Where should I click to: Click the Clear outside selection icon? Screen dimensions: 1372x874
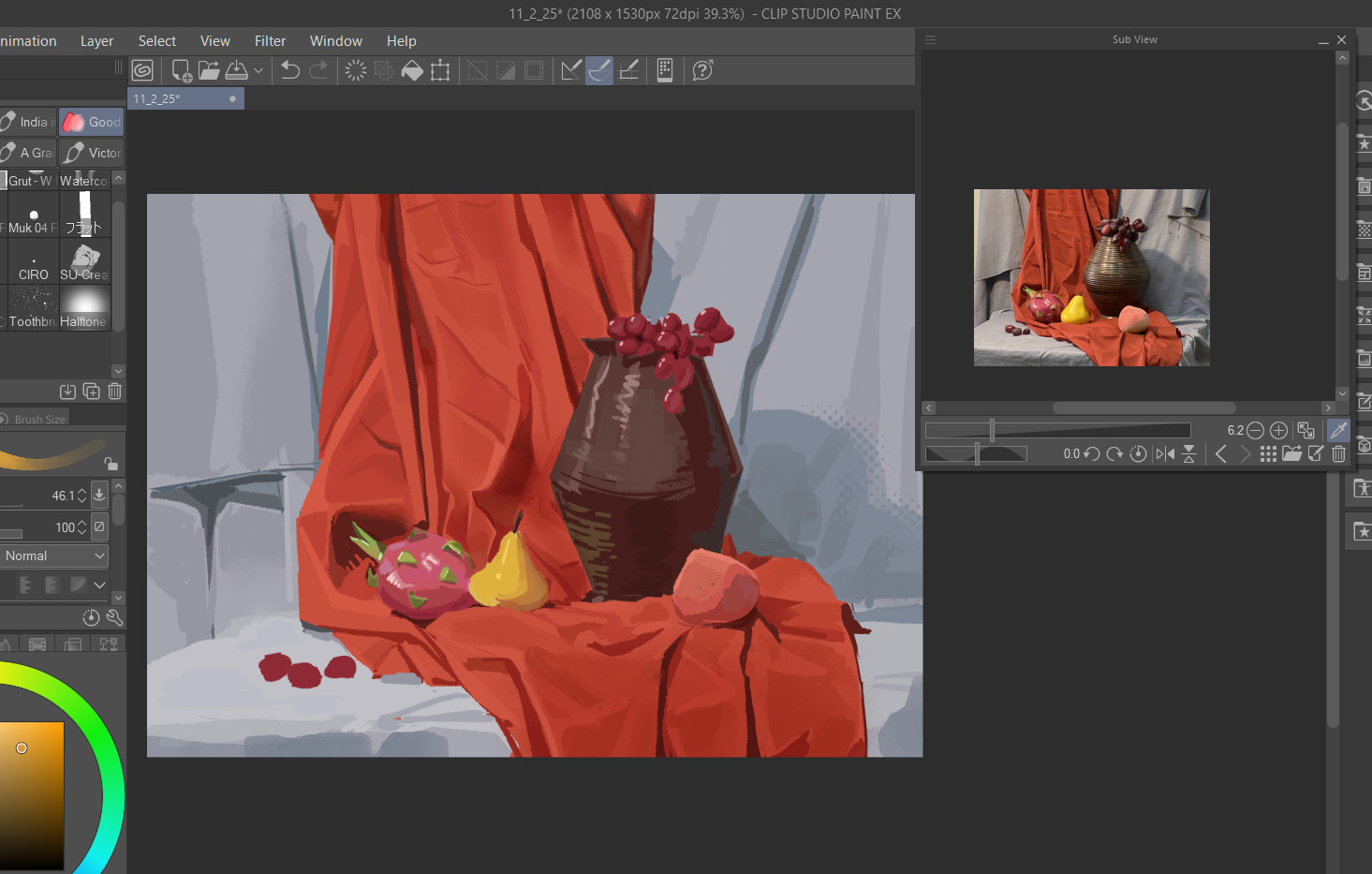click(x=384, y=70)
